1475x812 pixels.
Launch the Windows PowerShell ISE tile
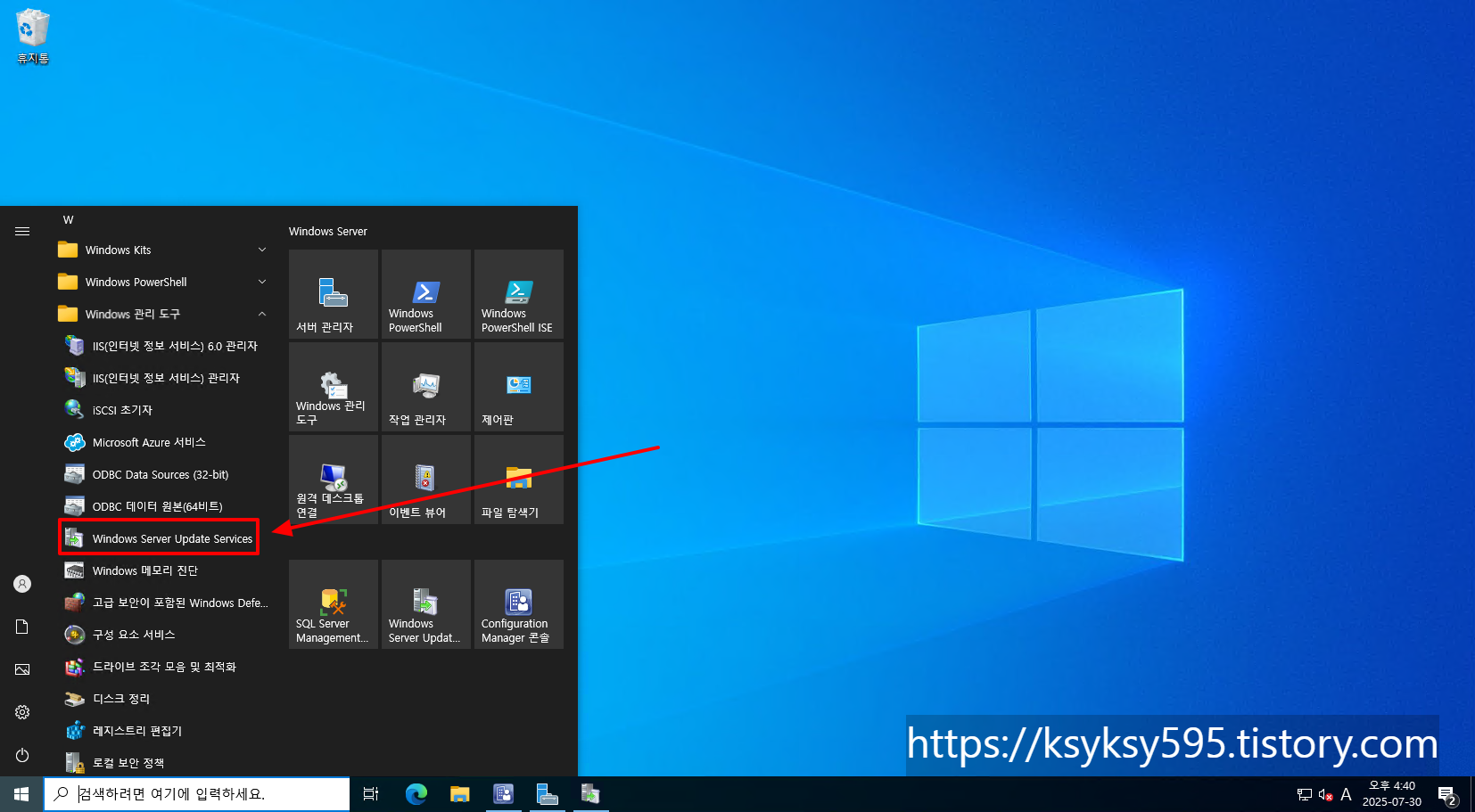coord(519,294)
